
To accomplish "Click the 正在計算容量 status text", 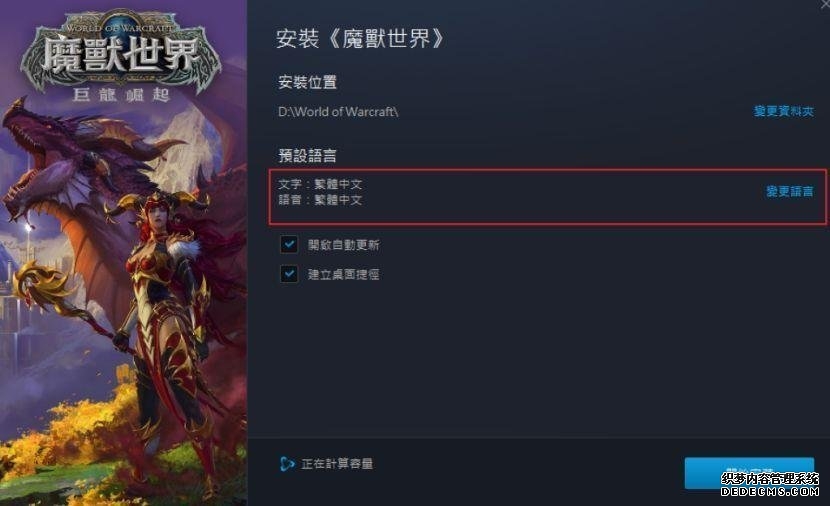I will coord(337,464).
